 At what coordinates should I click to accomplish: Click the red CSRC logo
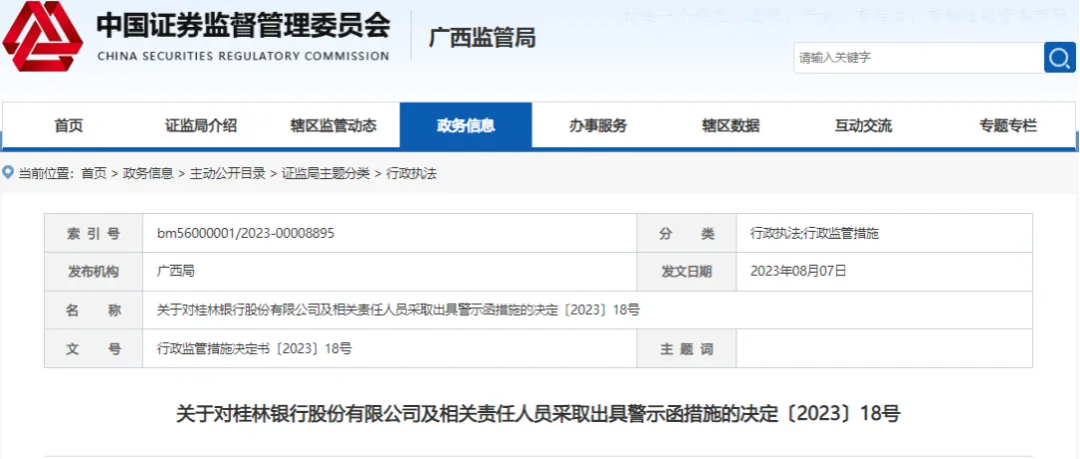click(x=43, y=36)
